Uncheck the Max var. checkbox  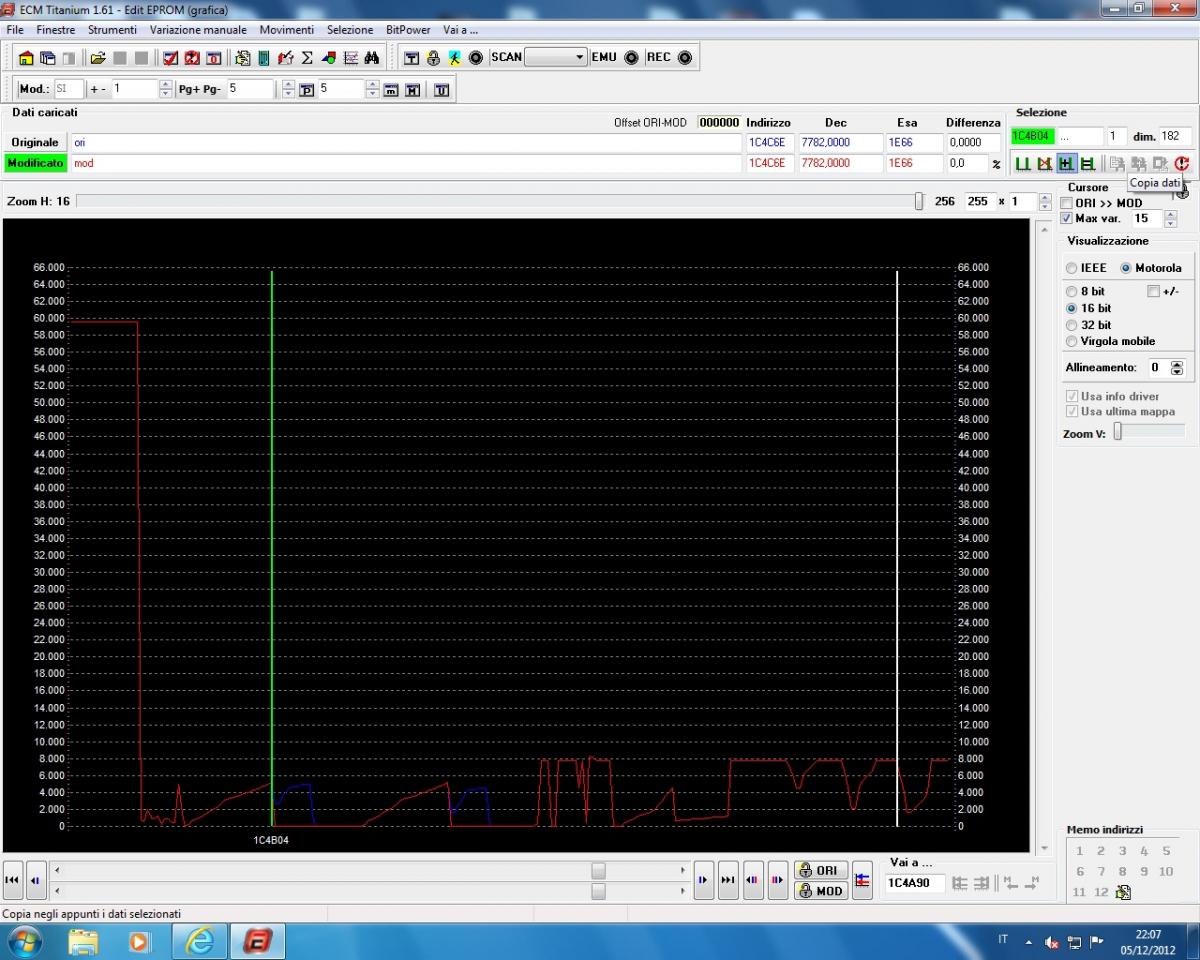coord(1067,218)
